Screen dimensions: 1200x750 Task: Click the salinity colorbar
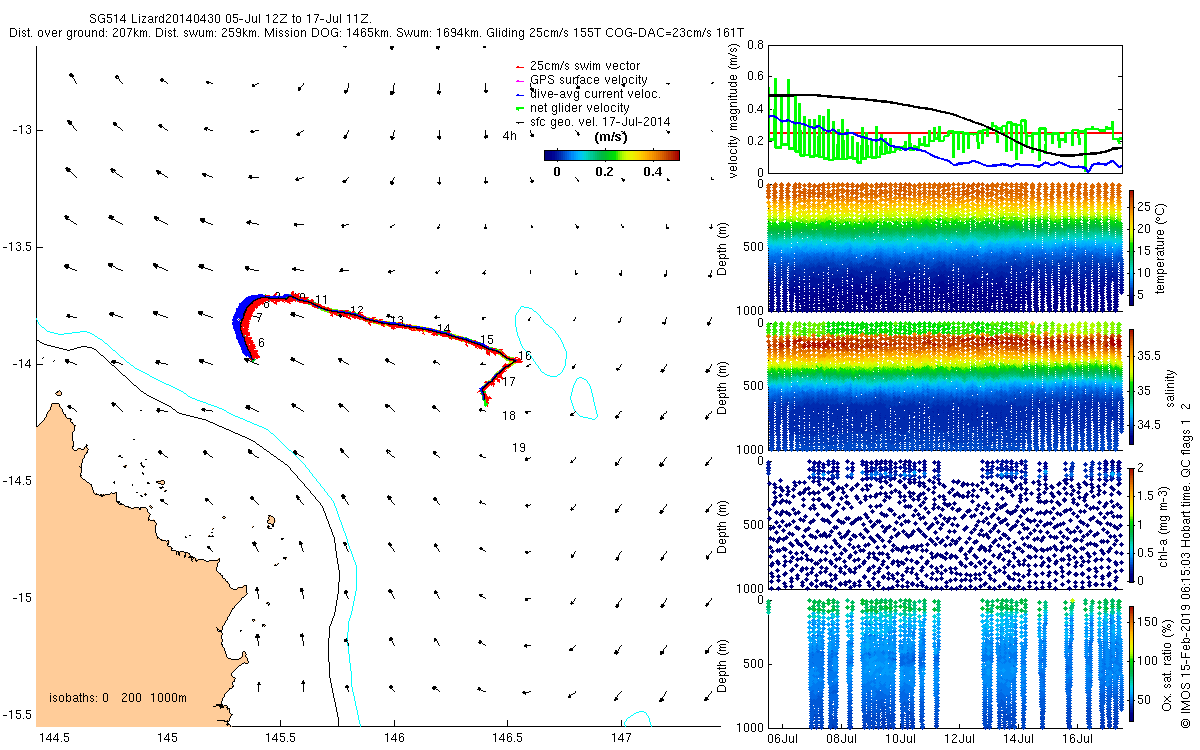click(1133, 387)
